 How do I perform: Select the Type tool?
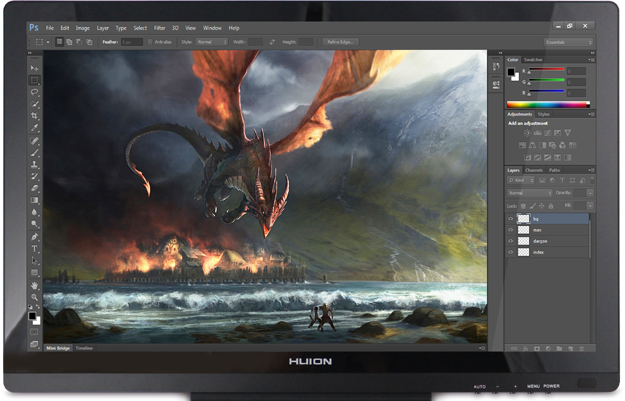34,249
